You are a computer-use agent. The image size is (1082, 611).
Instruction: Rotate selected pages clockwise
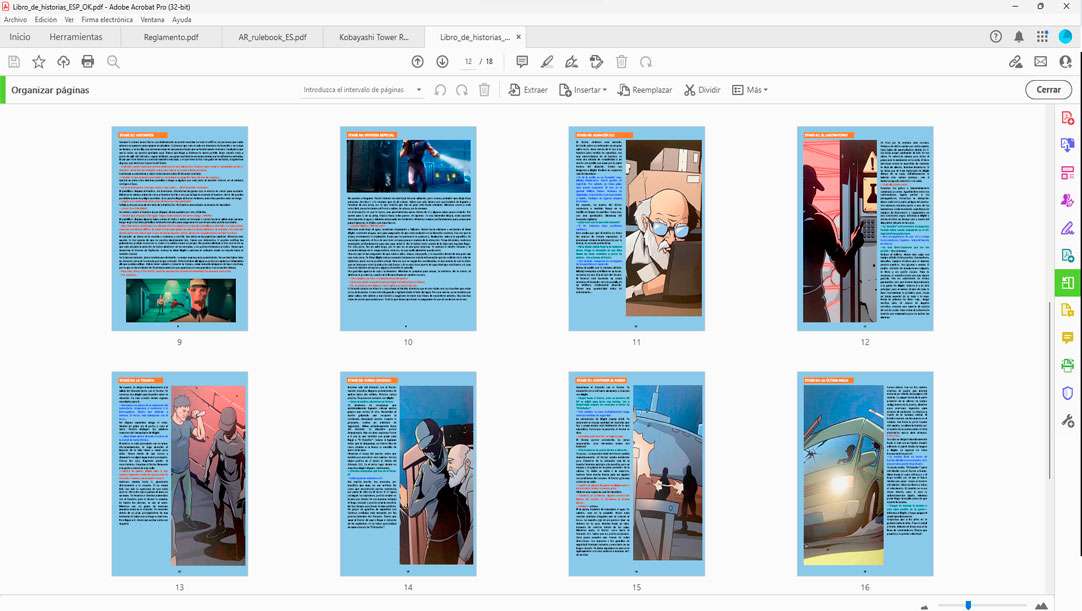[462, 90]
